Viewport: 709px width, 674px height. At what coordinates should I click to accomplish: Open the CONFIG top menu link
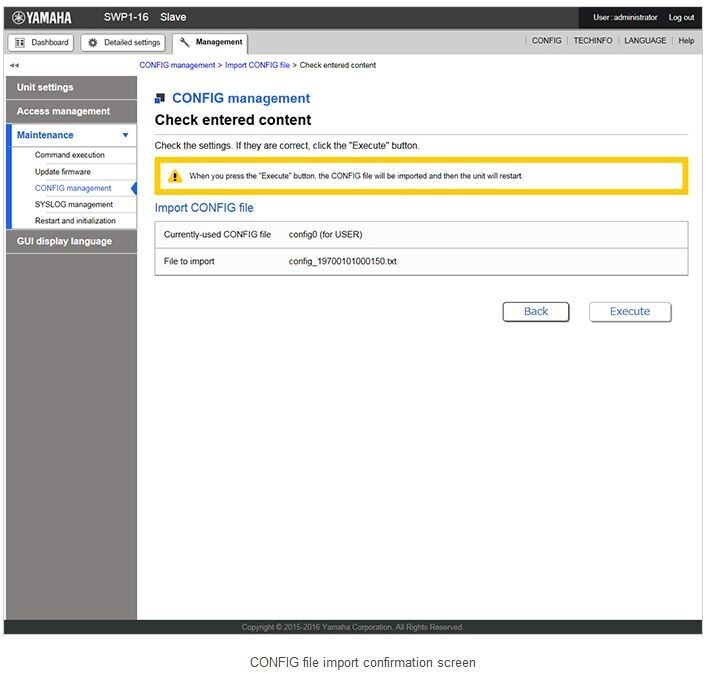point(547,41)
